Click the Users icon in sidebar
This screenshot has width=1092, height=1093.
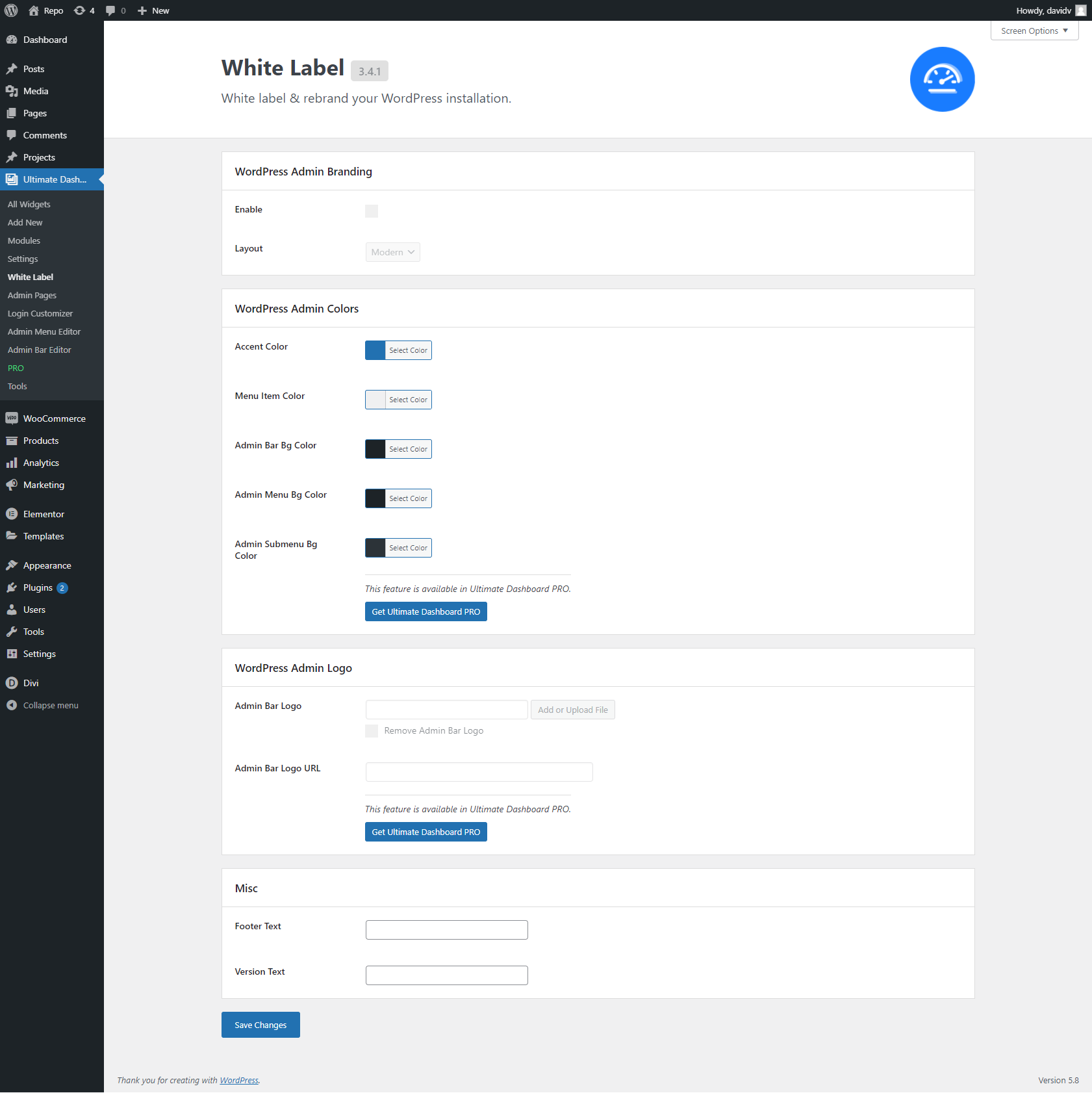(12, 610)
